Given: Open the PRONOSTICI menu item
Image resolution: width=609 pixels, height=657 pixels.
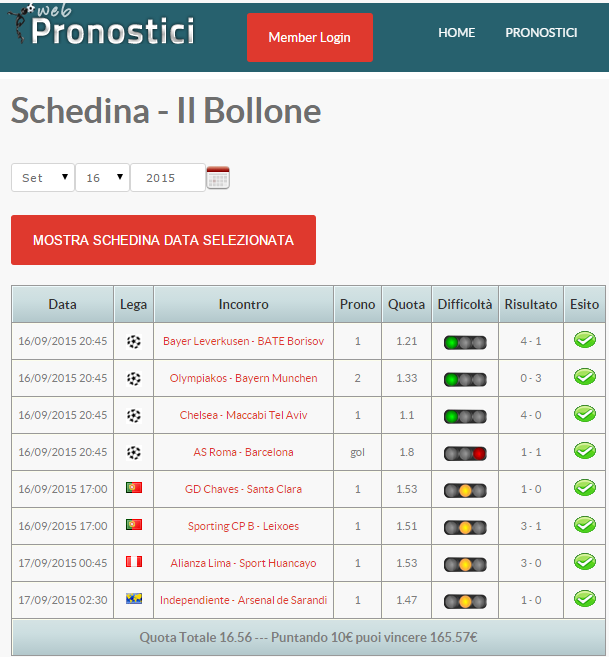Looking at the screenshot, I should tap(541, 33).
